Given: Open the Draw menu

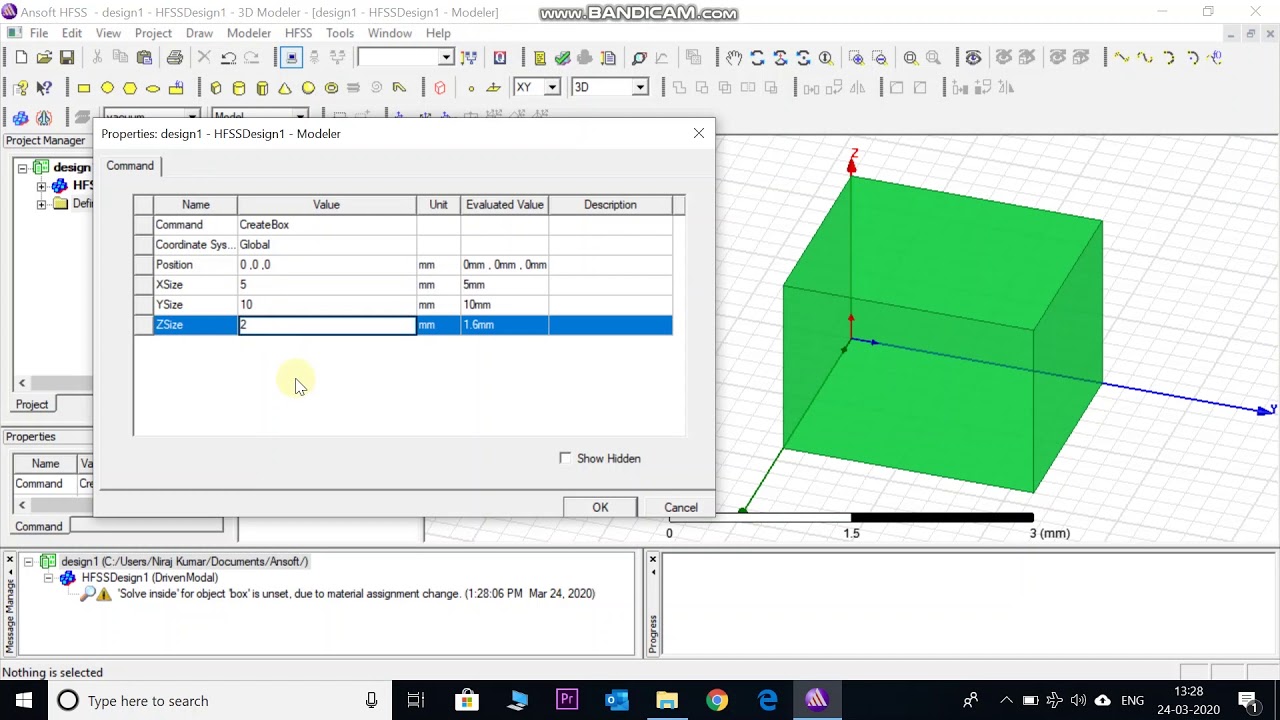Looking at the screenshot, I should click(x=199, y=33).
